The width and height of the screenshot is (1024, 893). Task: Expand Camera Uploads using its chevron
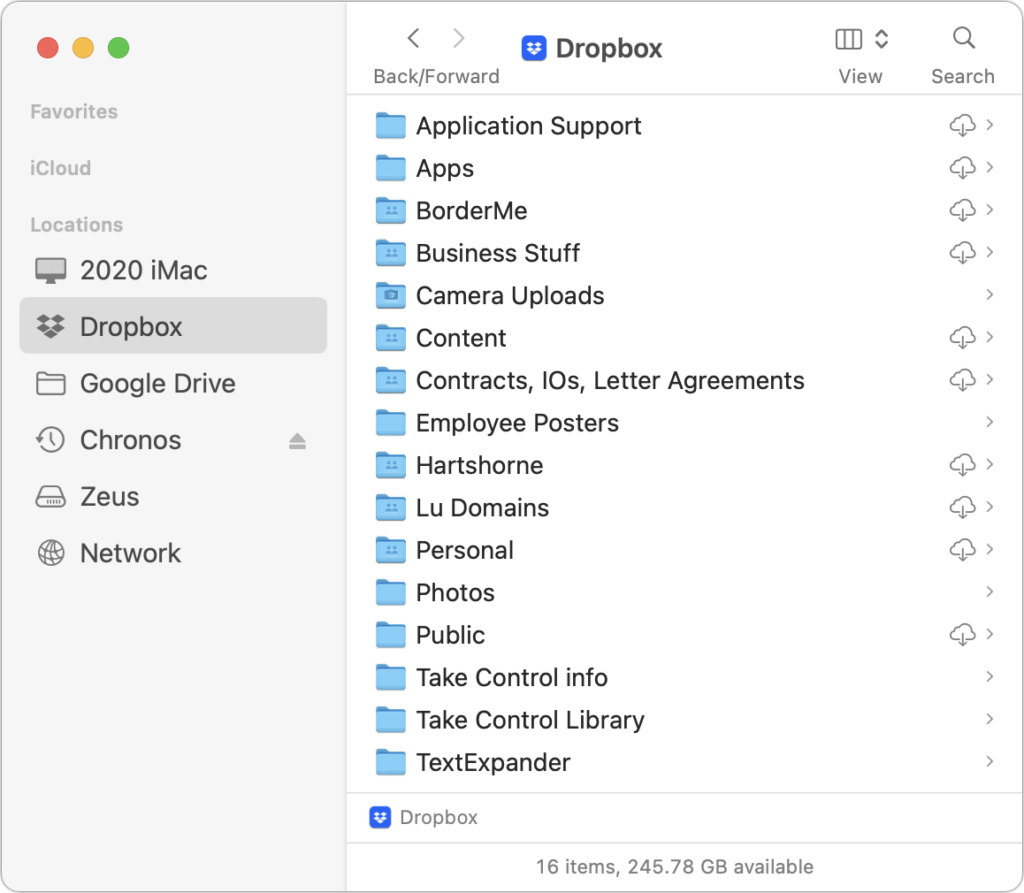pos(990,295)
